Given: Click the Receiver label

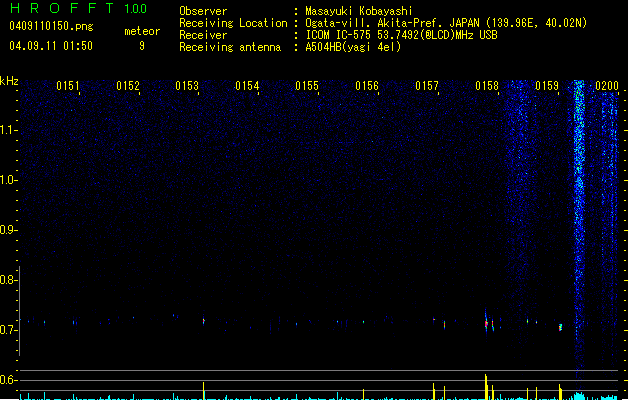Looking at the screenshot, I should click(203, 35).
